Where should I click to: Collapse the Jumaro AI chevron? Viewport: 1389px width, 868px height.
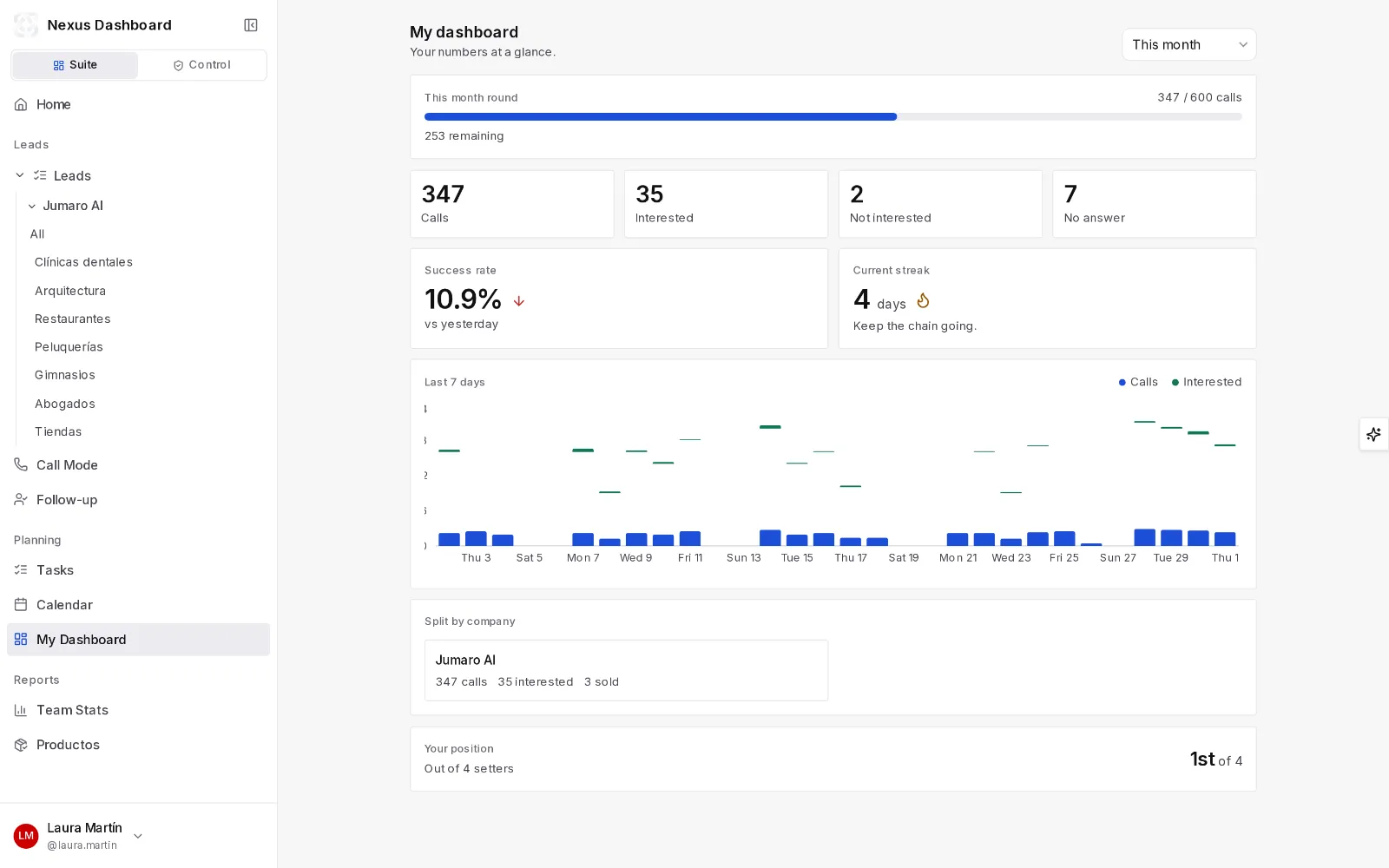click(32, 206)
